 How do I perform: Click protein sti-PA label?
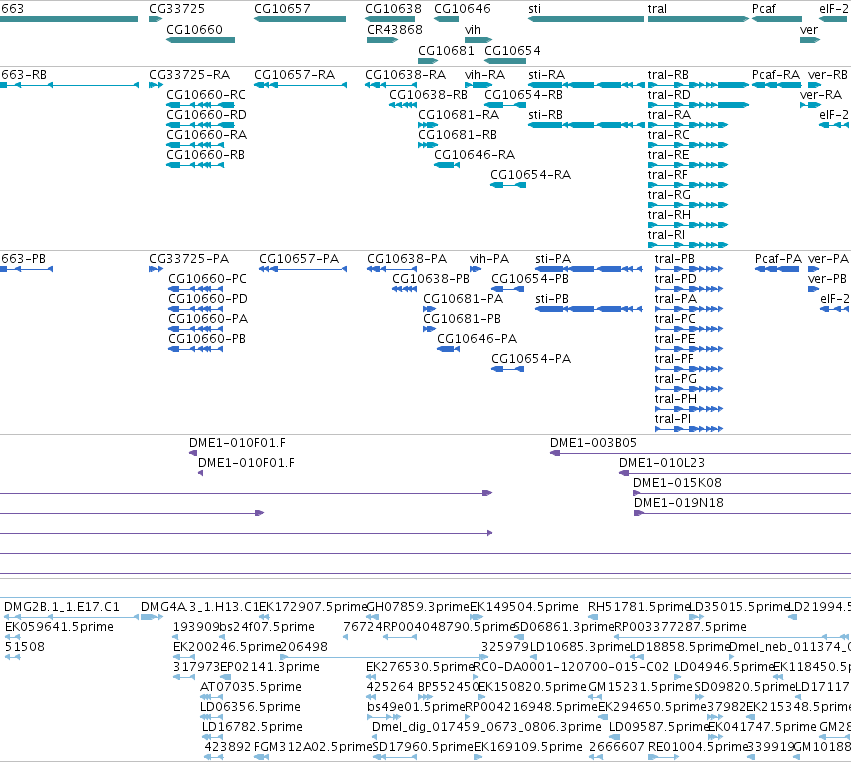click(x=553, y=258)
